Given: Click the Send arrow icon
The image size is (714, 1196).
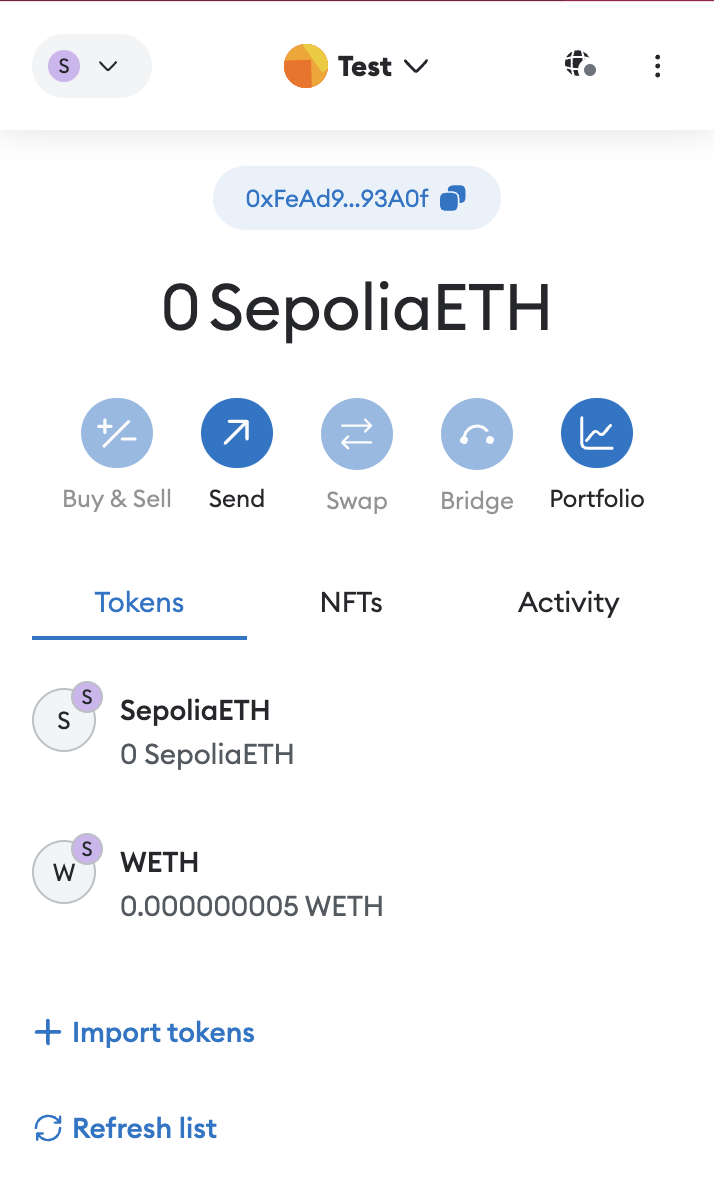Looking at the screenshot, I should pos(237,434).
